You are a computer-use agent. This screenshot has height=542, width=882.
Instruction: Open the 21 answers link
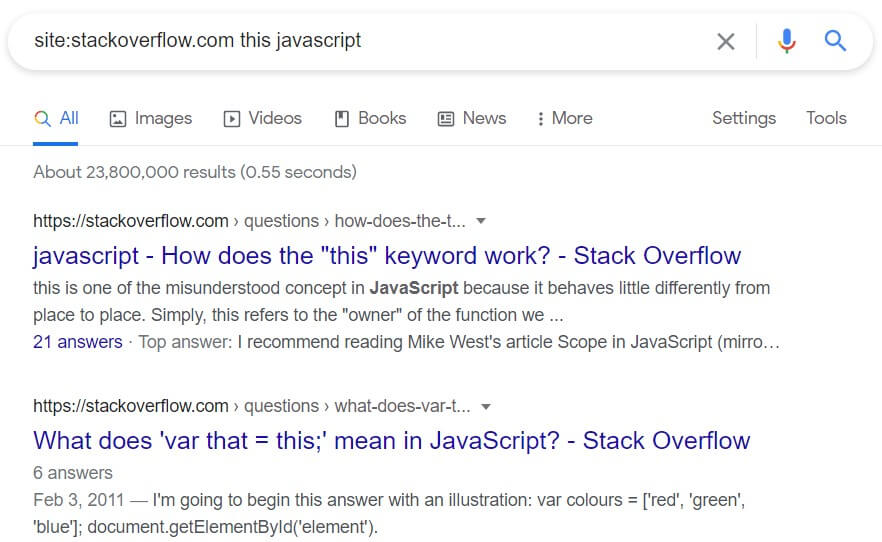pos(78,342)
